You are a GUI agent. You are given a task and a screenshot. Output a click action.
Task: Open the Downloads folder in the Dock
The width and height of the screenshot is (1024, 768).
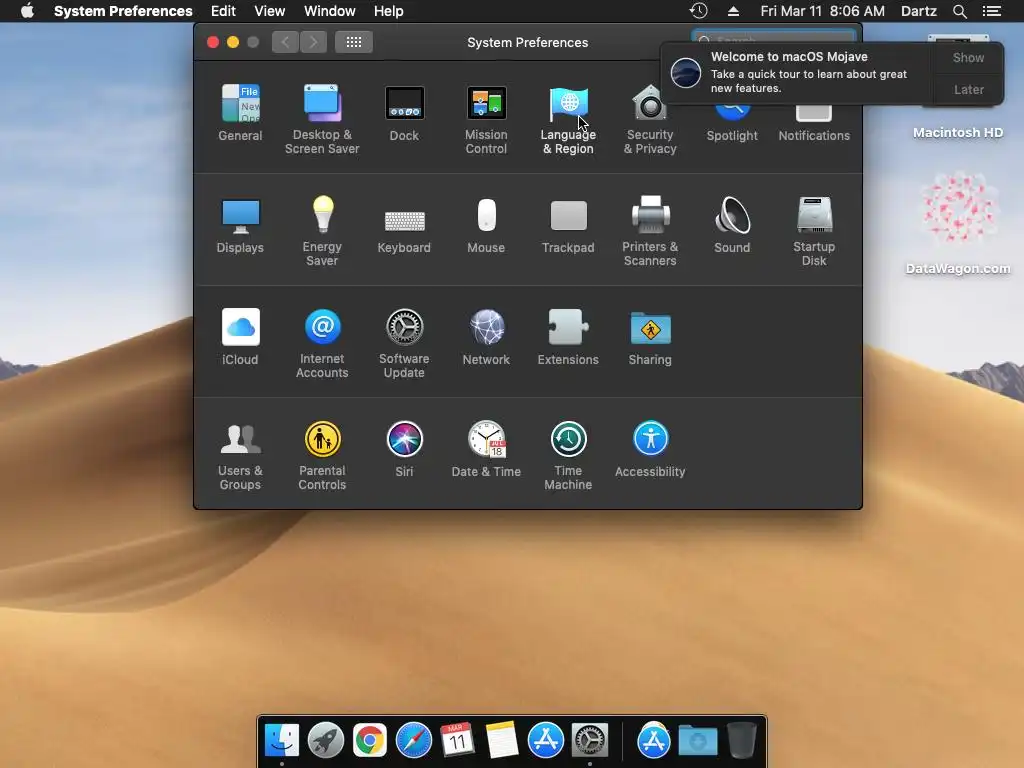[697, 741]
